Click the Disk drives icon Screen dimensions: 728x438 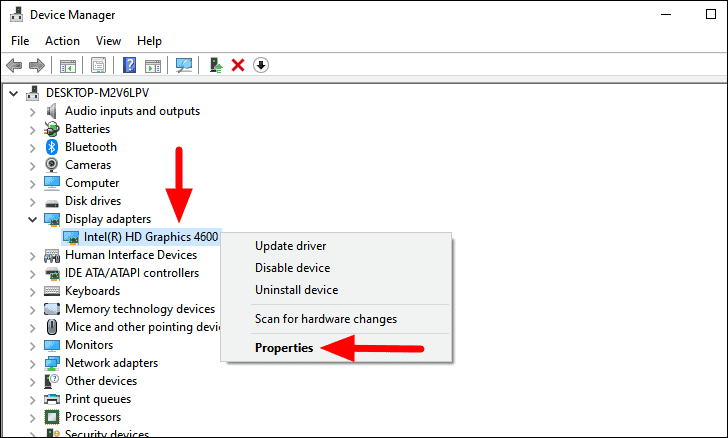point(52,203)
